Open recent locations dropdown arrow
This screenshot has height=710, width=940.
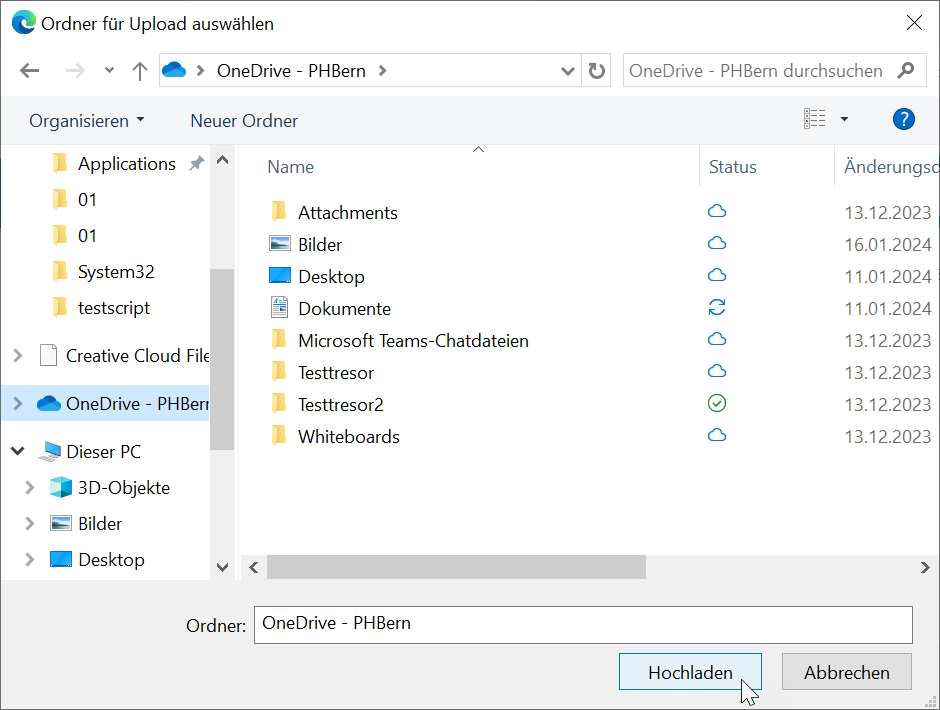pos(109,71)
